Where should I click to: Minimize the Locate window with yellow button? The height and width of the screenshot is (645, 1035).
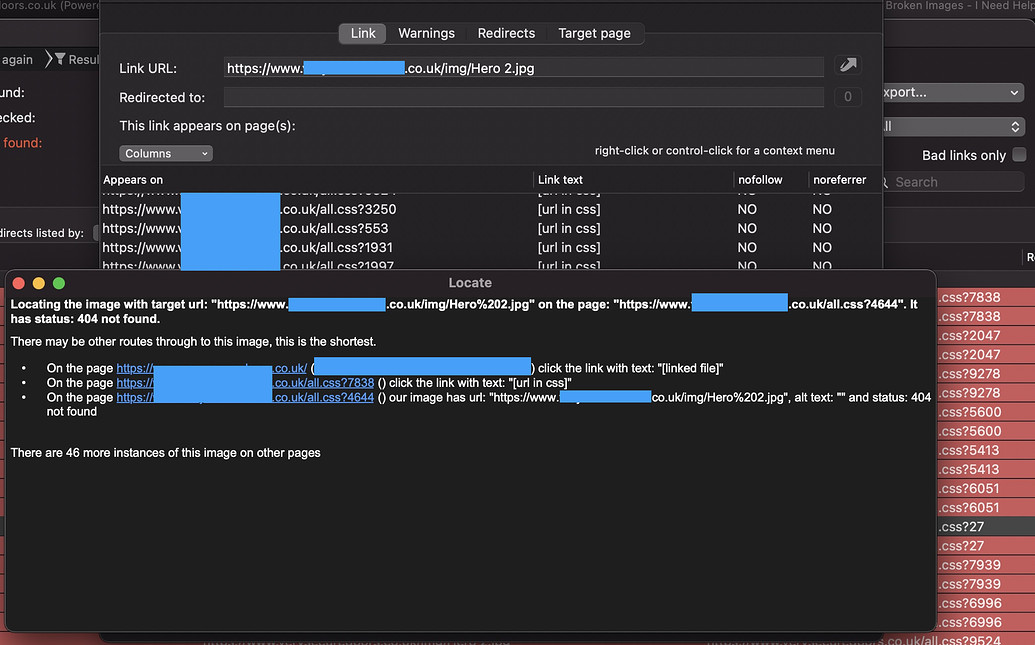[x=39, y=283]
